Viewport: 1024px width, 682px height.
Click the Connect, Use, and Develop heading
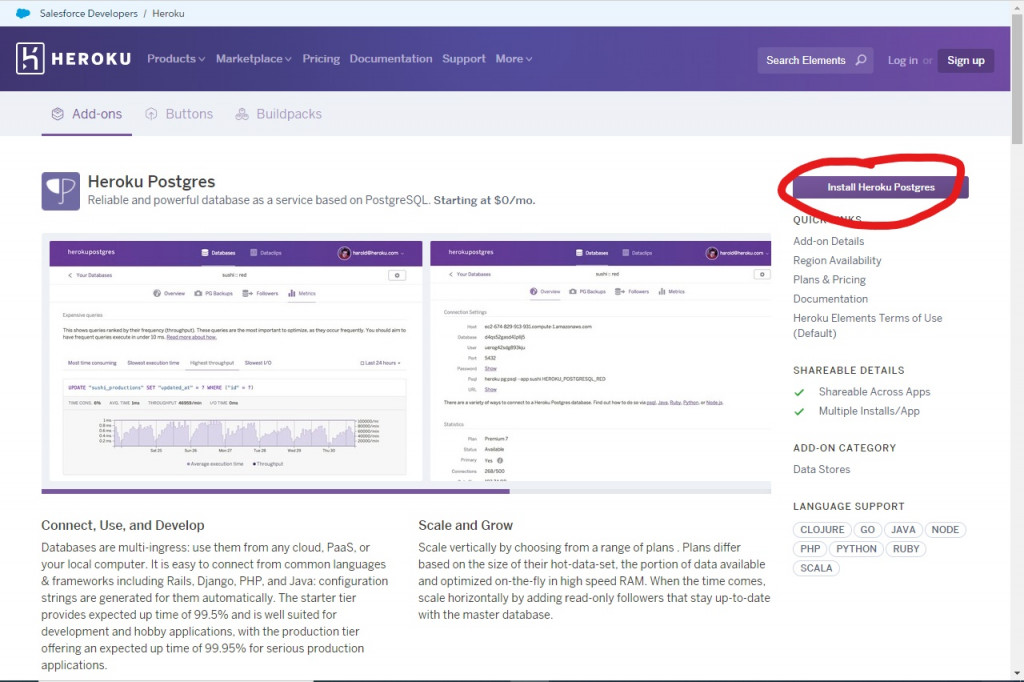pos(123,525)
